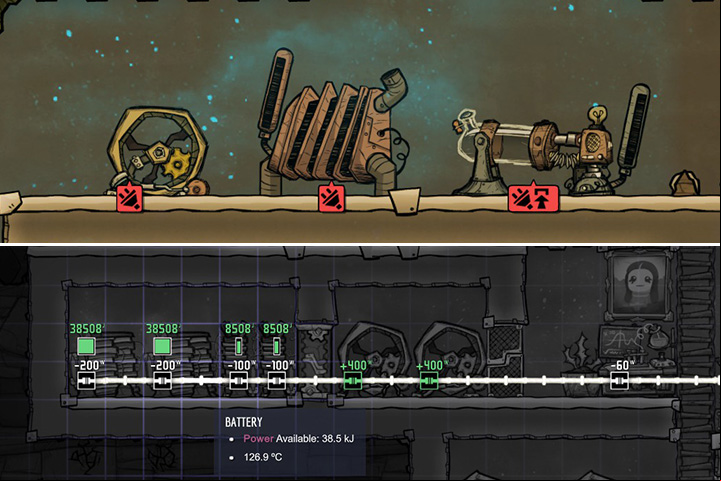Screen dimensions: 721x481
Task: Select the mechanized door beside the small batteries
Action: [315, 360]
